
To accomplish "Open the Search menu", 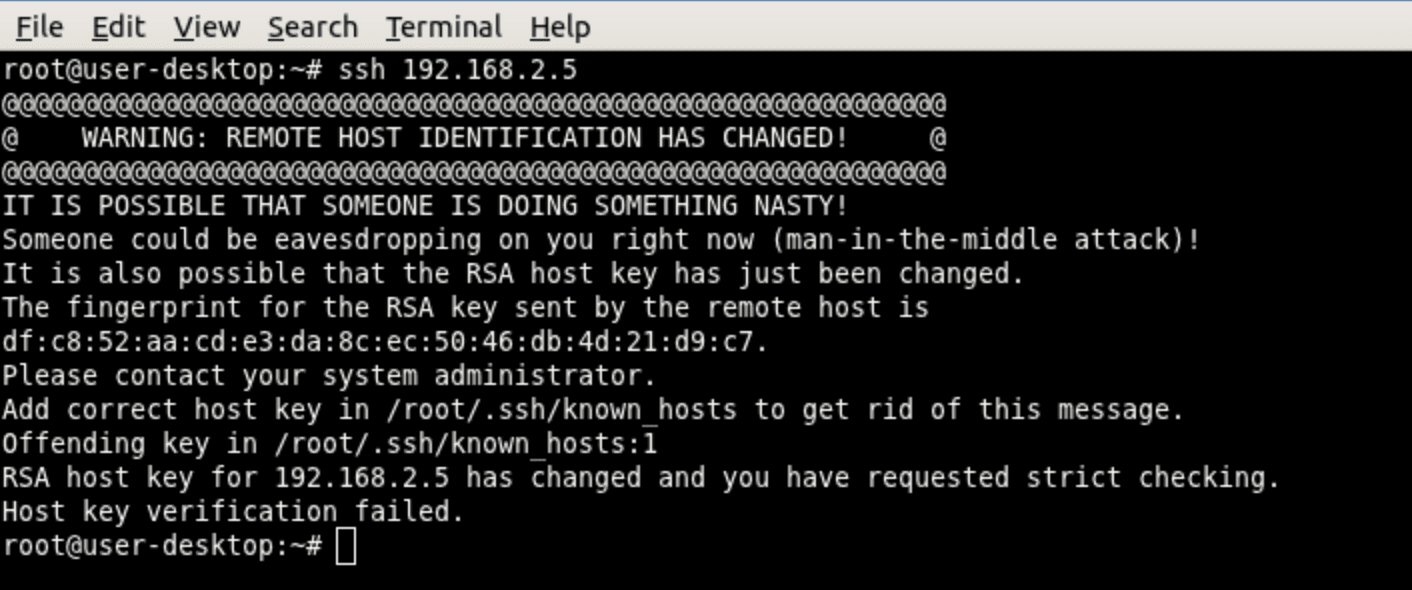I will (x=313, y=27).
